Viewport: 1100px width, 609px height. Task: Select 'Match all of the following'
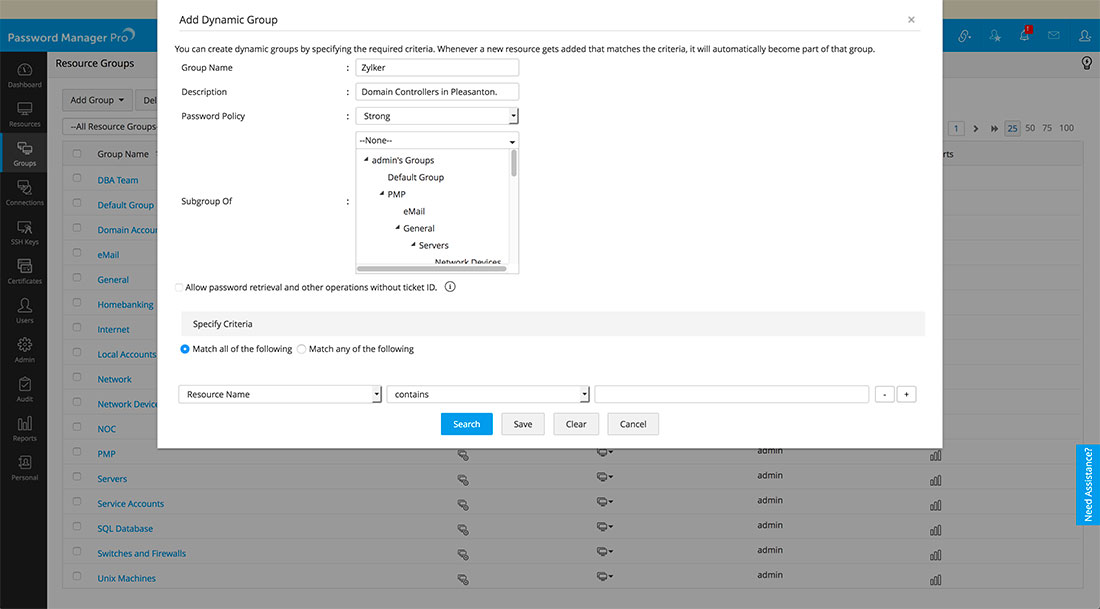pos(185,349)
